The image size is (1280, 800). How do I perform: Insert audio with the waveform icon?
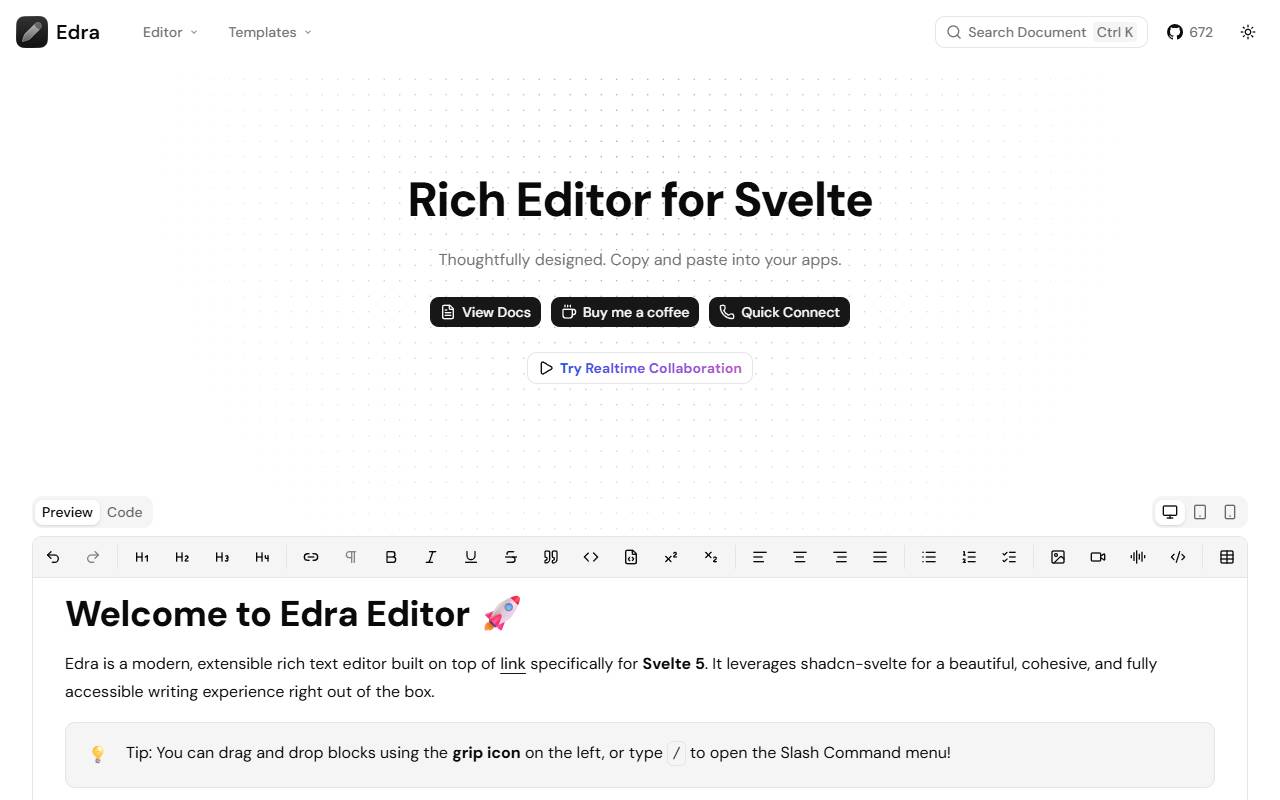[1138, 557]
